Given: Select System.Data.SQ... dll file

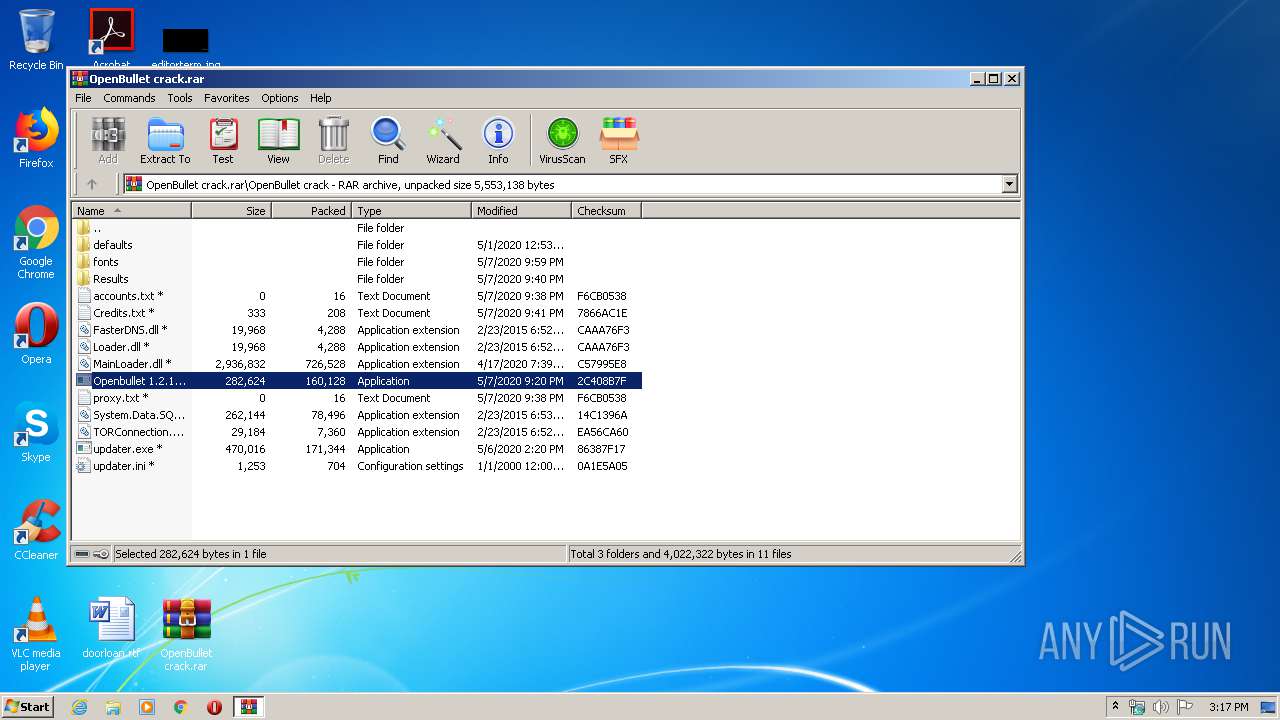Looking at the screenshot, I should (x=357, y=415).
